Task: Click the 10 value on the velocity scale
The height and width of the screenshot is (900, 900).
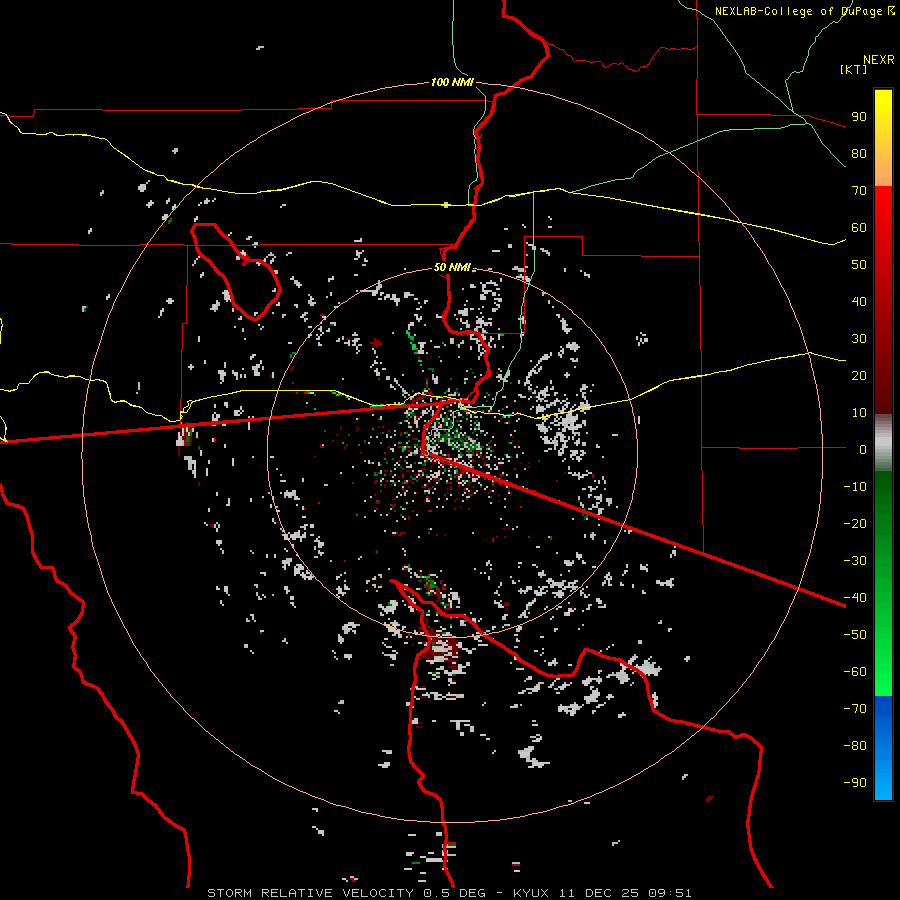Action: (x=859, y=413)
